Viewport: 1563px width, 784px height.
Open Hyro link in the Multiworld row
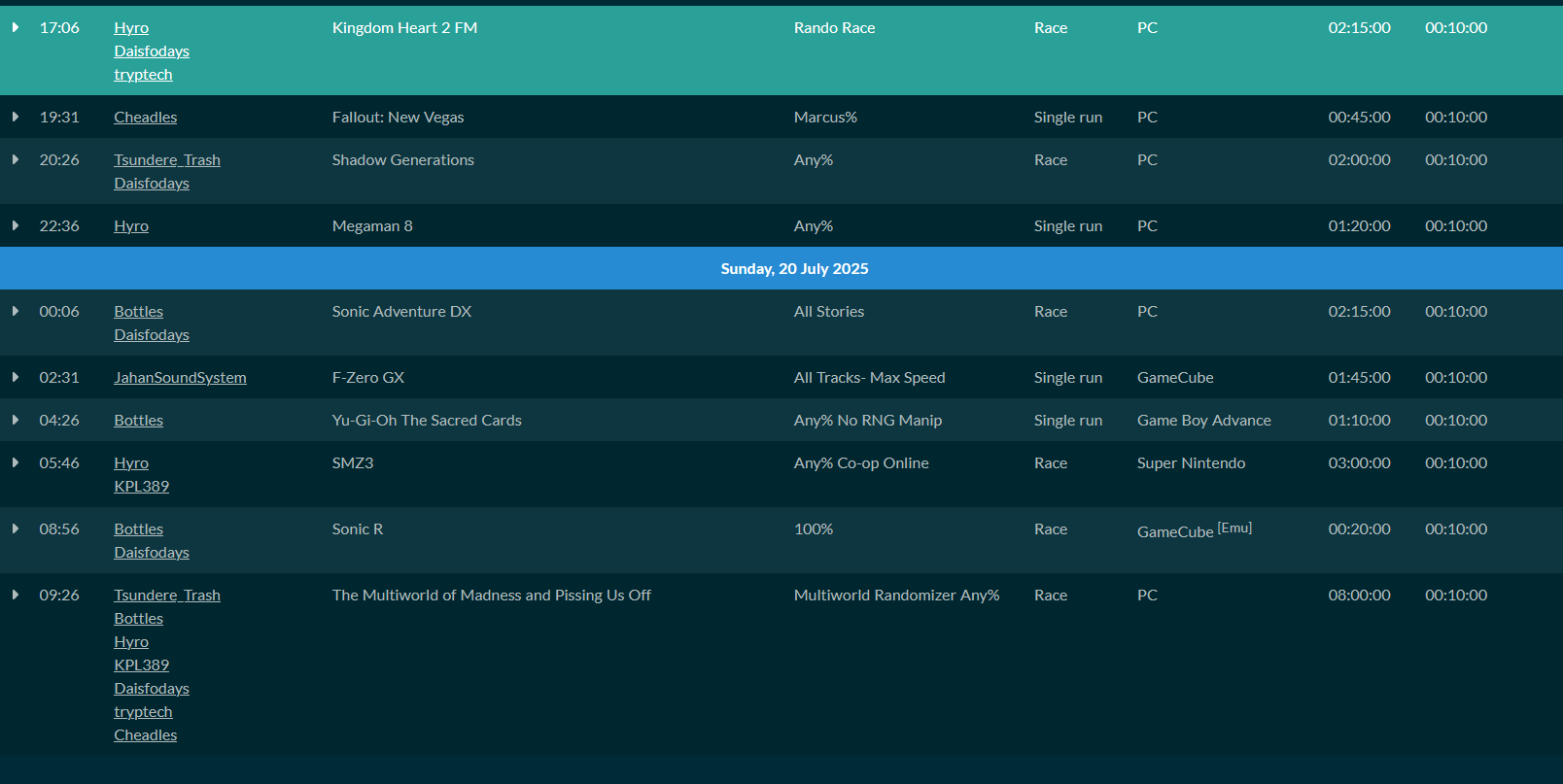tap(131, 642)
